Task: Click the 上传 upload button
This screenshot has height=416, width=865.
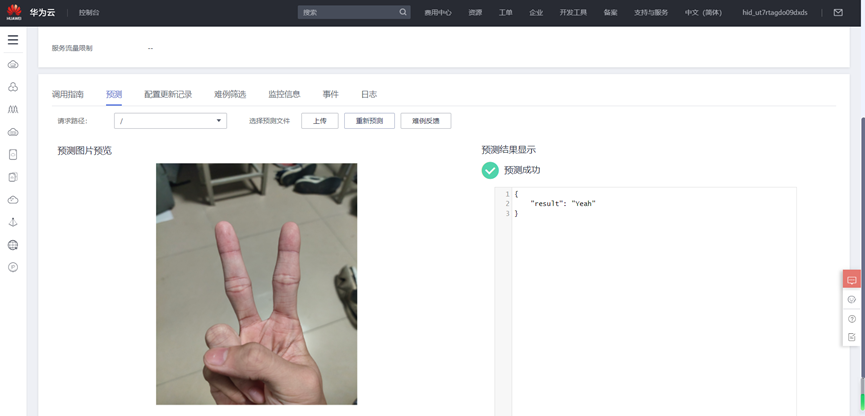Action: tap(319, 121)
